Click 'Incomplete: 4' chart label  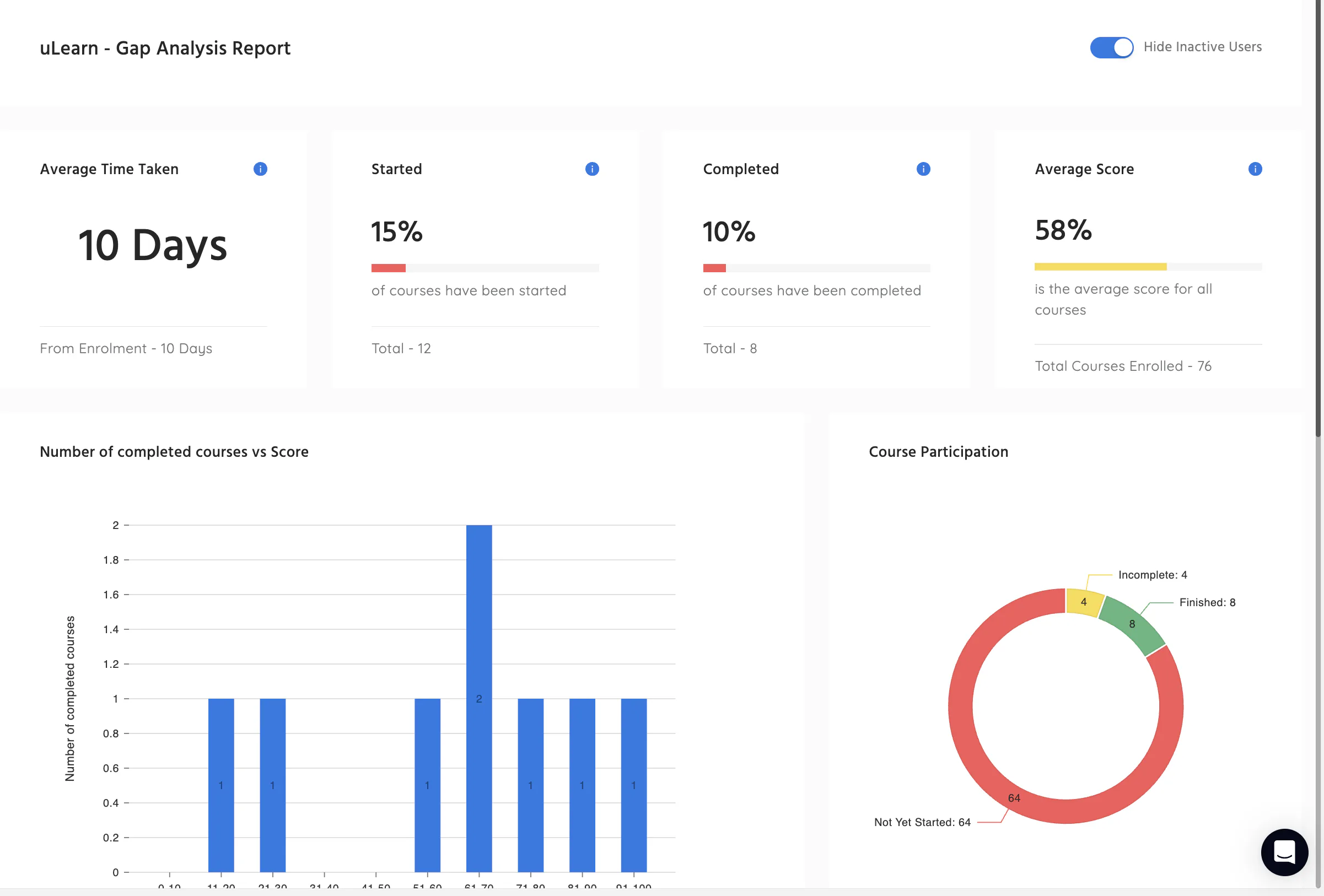click(x=1153, y=575)
